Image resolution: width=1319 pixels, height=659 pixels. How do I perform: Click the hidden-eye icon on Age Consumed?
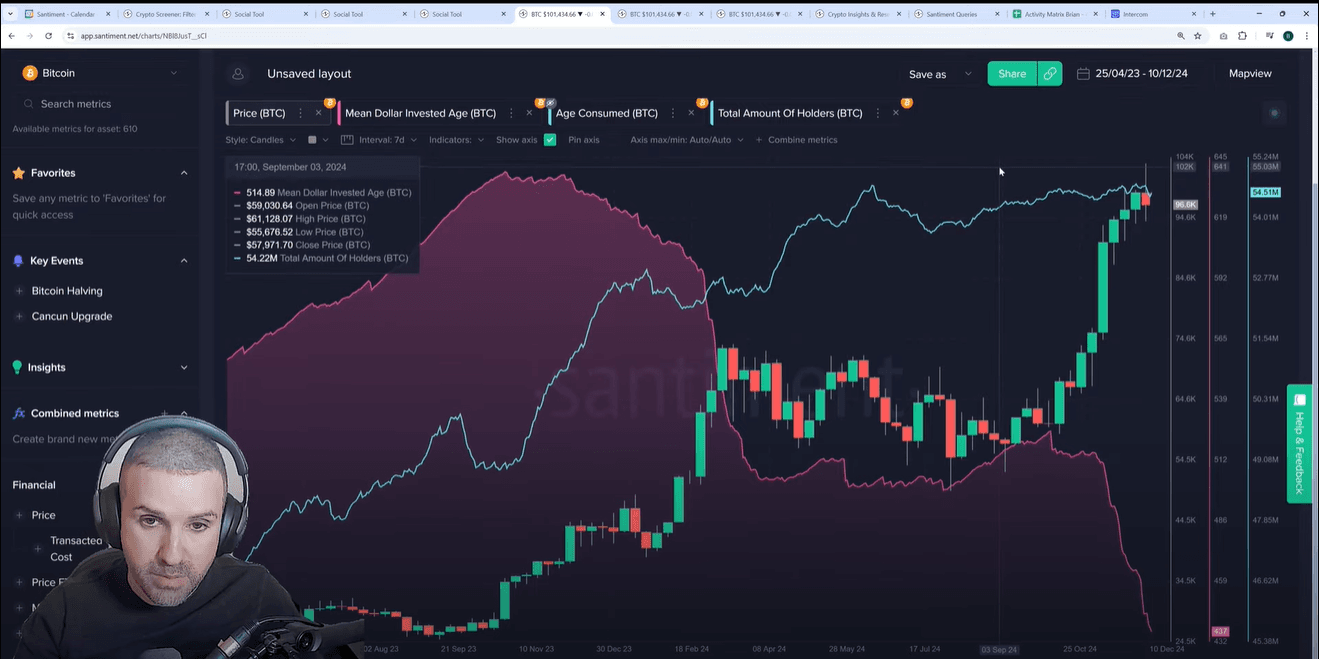[x=550, y=103]
